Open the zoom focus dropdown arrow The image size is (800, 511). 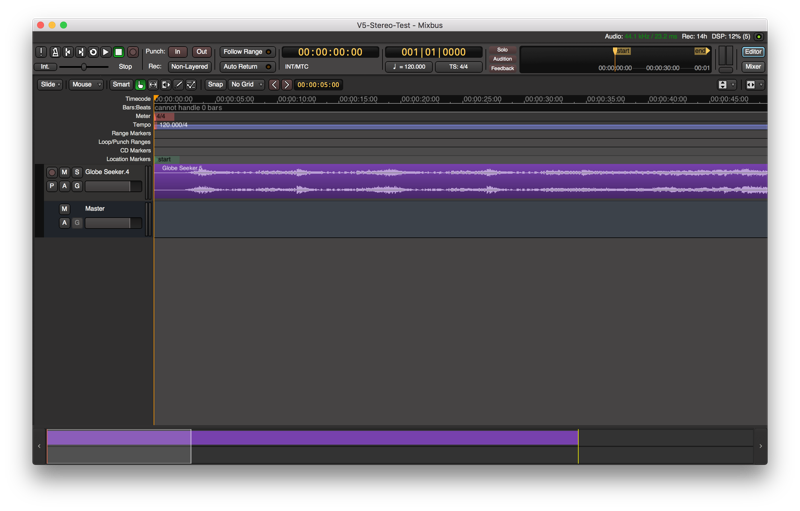[x=761, y=85]
